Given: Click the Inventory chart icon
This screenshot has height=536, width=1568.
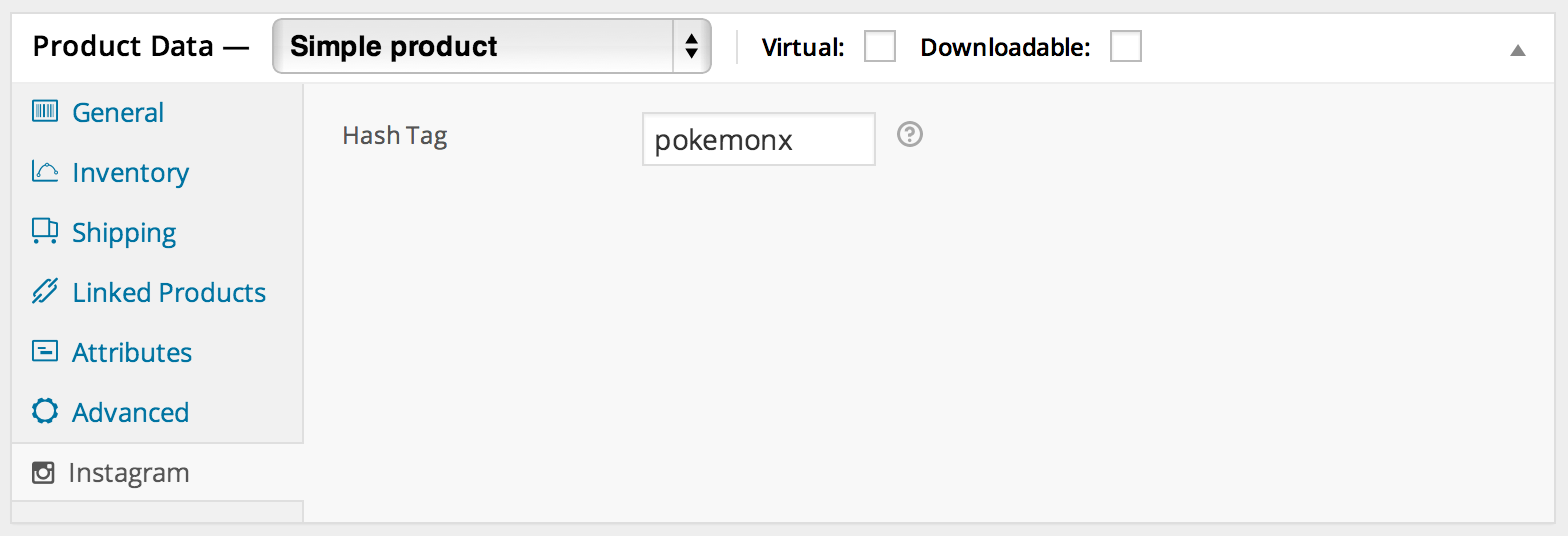Looking at the screenshot, I should click(44, 172).
